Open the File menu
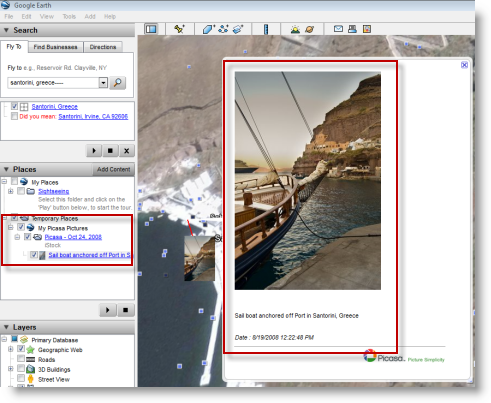 coord(9,16)
